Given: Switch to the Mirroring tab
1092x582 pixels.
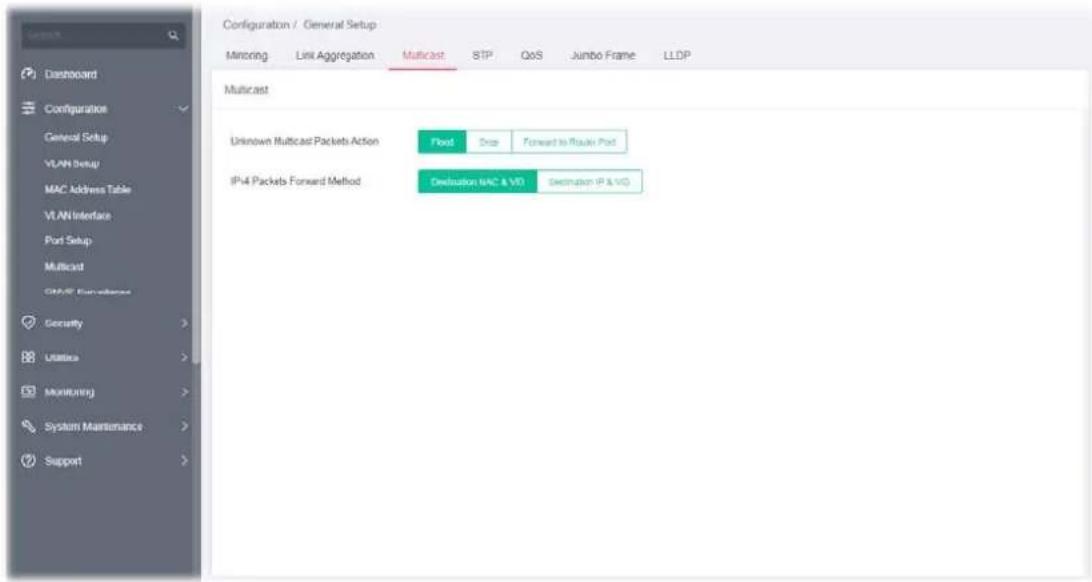Looking at the screenshot, I should 247,56.
